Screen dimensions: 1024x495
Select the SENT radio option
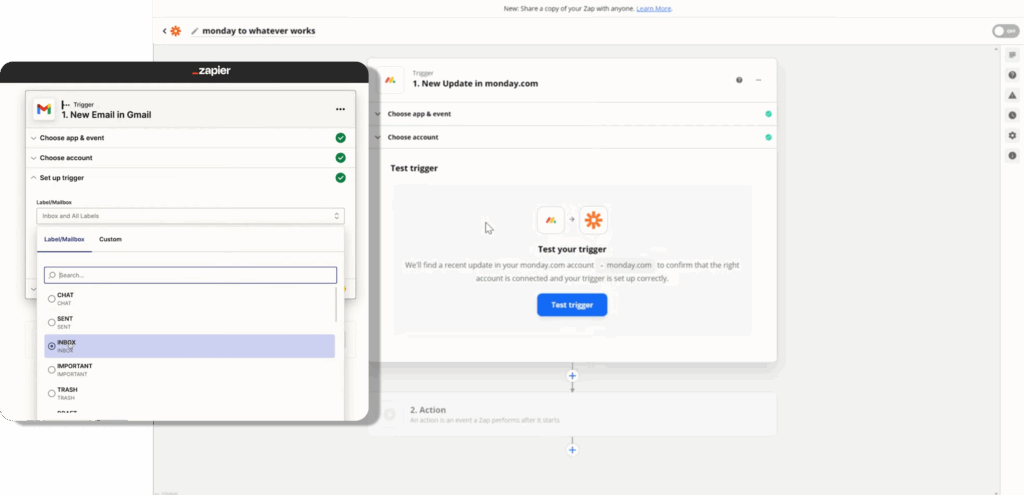pyautogui.click(x=52, y=323)
